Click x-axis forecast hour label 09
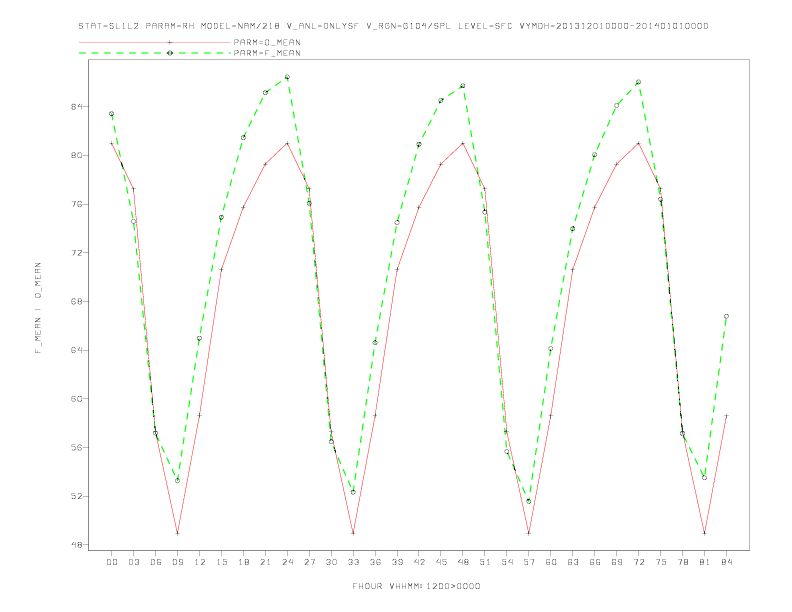The image size is (792, 612). [x=177, y=562]
